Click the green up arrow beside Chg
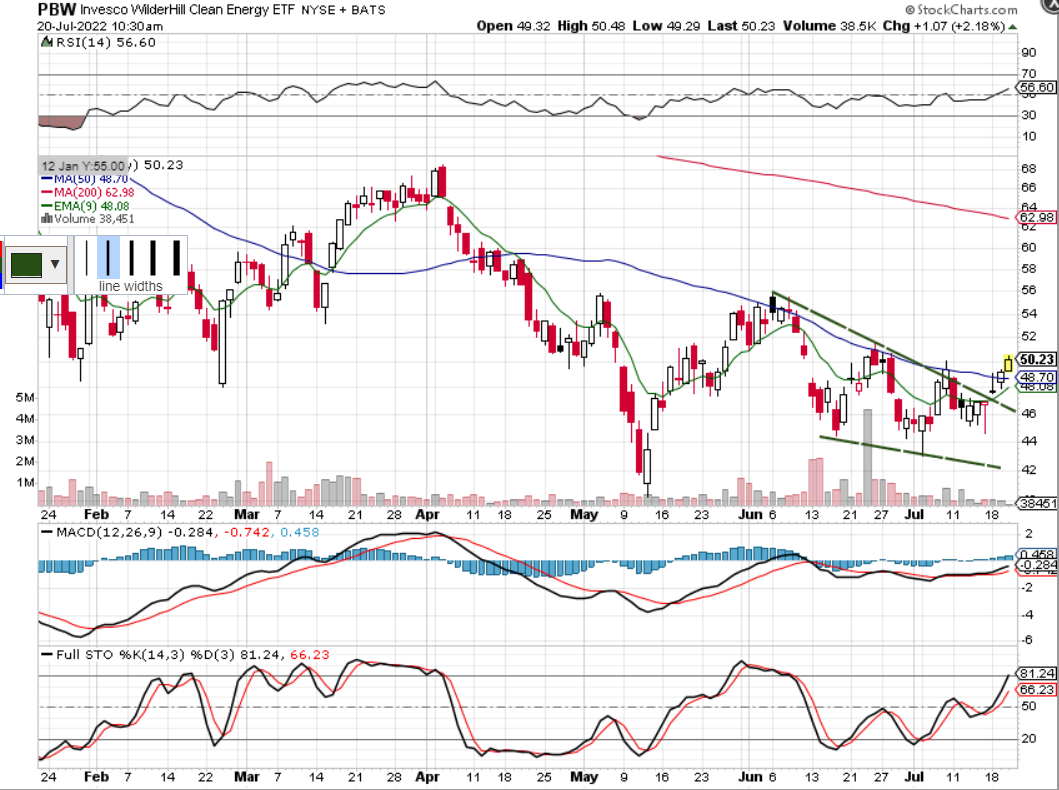The height and width of the screenshot is (790, 1059). [x=1012, y=27]
